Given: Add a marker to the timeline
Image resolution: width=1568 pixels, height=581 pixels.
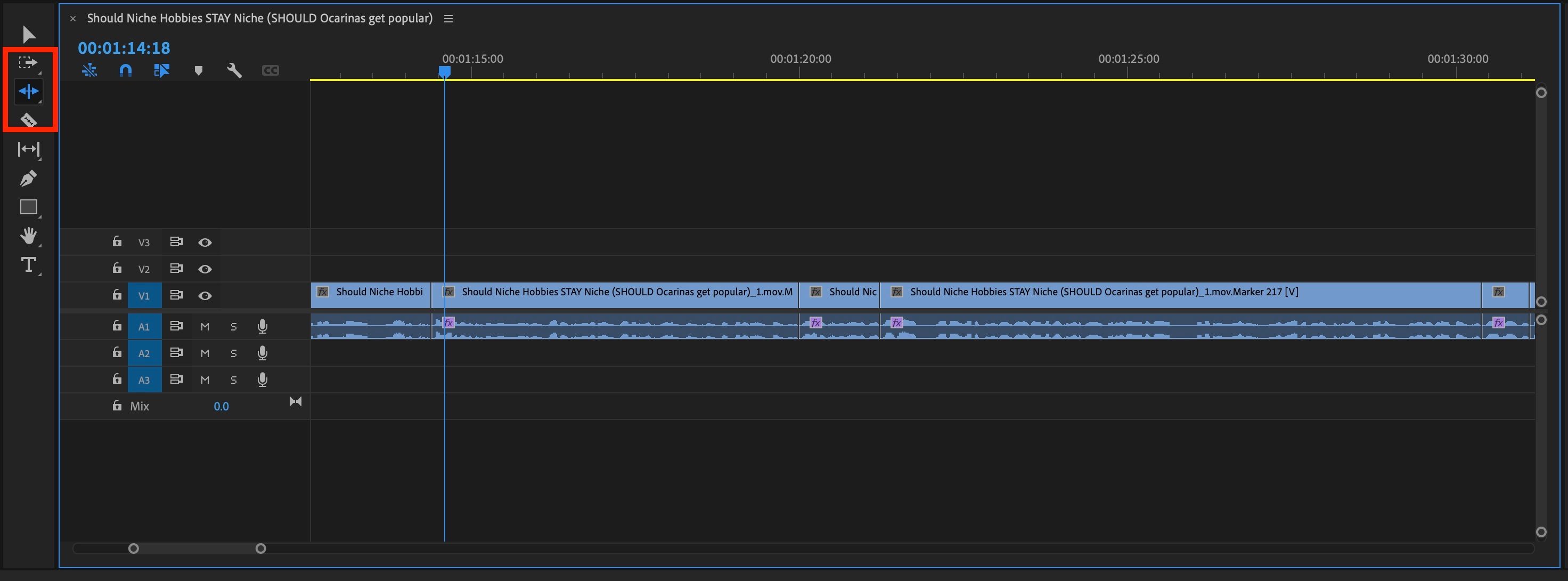Looking at the screenshot, I should point(199,70).
